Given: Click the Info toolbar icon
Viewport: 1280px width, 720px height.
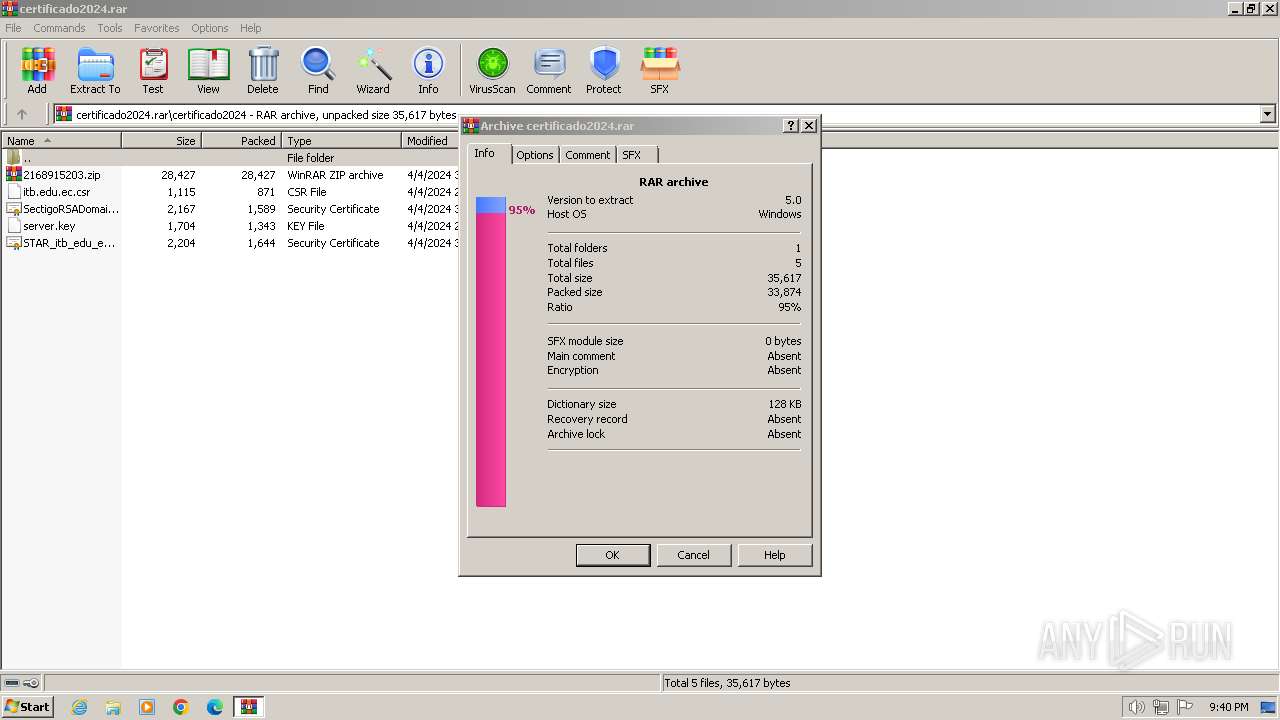Looking at the screenshot, I should tap(428, 70).
